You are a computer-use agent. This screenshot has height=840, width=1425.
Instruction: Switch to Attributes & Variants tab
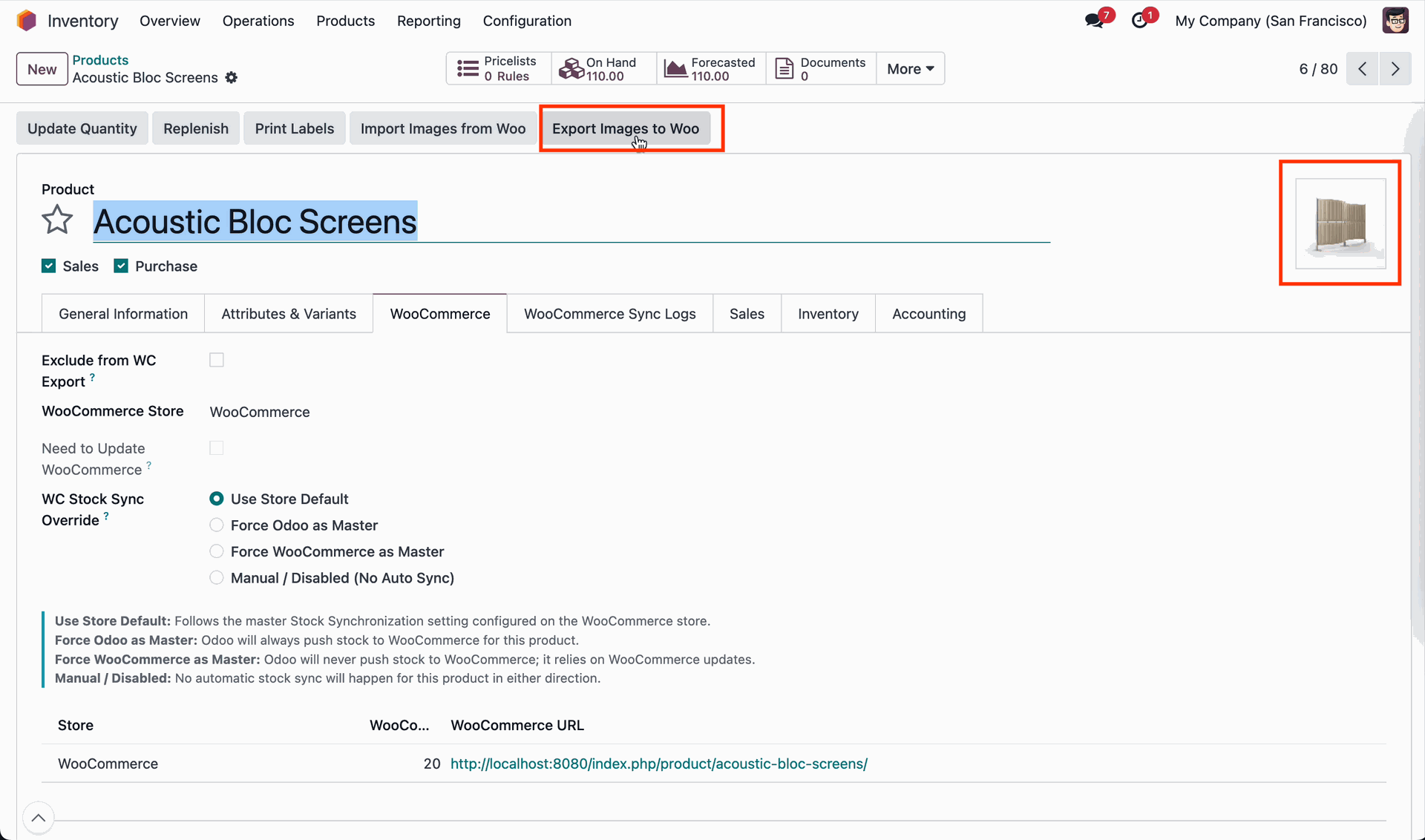pyautogui.click(x=289, y=314)
